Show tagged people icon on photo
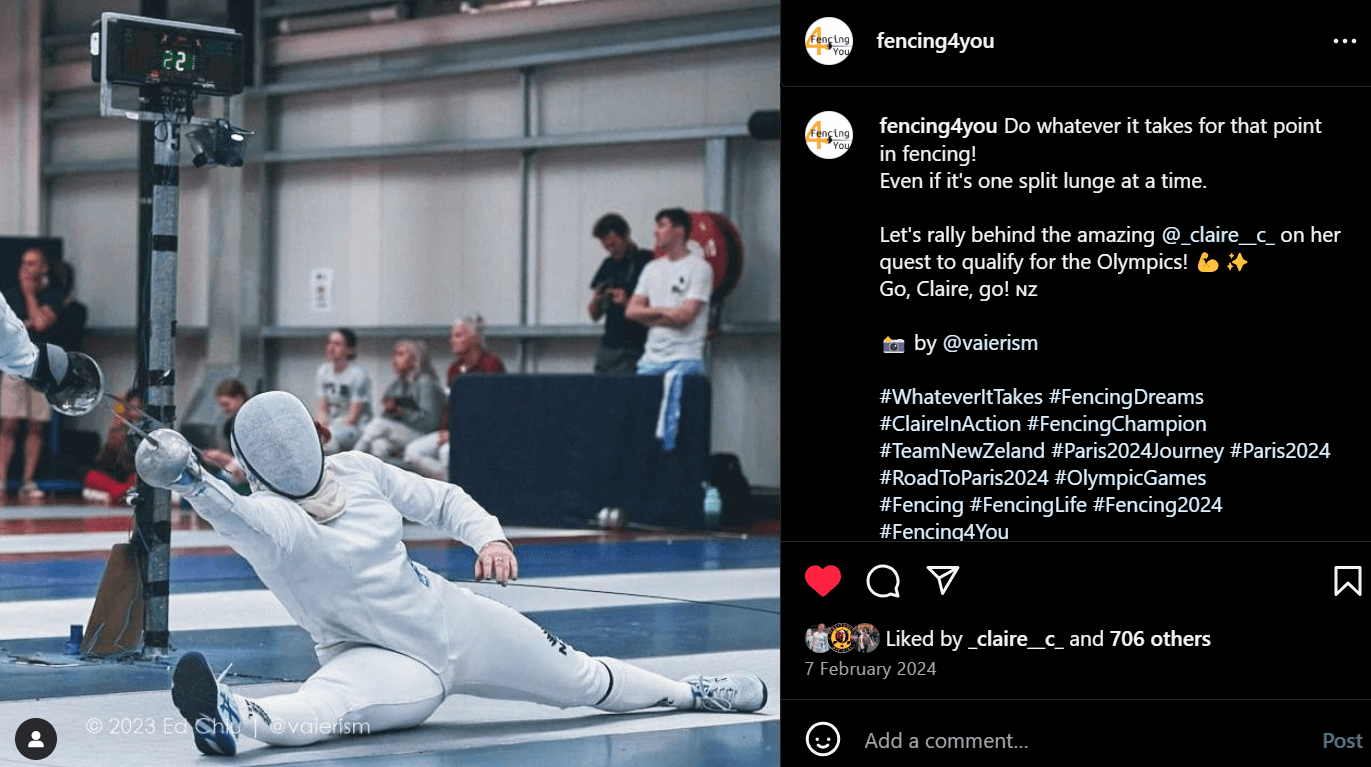 (36, 739)
